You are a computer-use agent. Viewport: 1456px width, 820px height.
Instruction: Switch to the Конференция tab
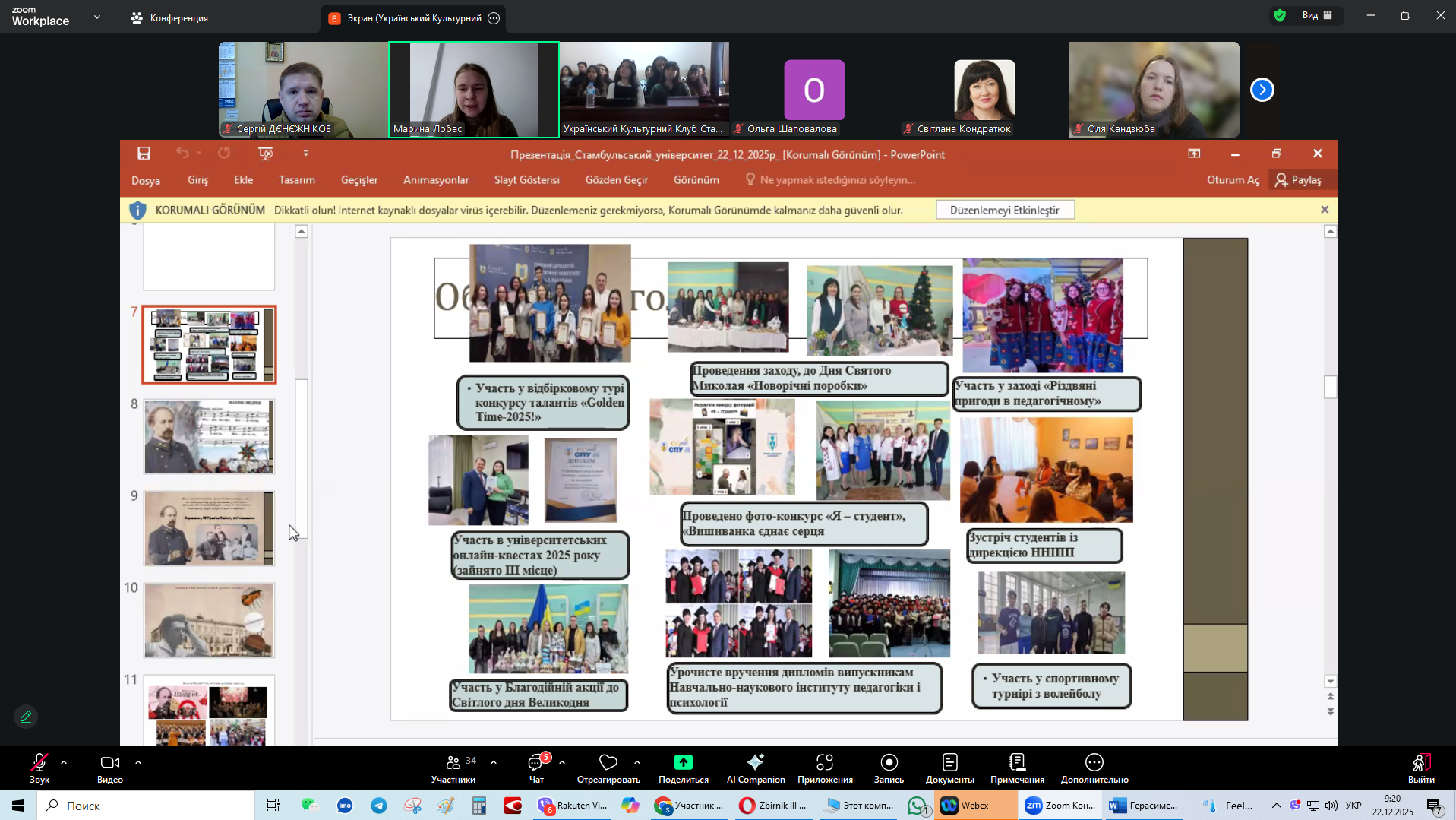[x=170, y=18]
